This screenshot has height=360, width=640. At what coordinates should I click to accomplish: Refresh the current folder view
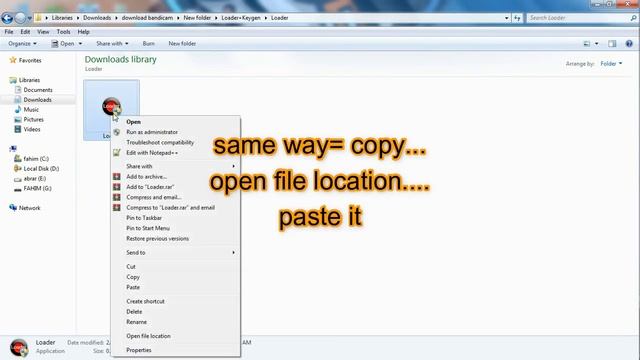517,18
